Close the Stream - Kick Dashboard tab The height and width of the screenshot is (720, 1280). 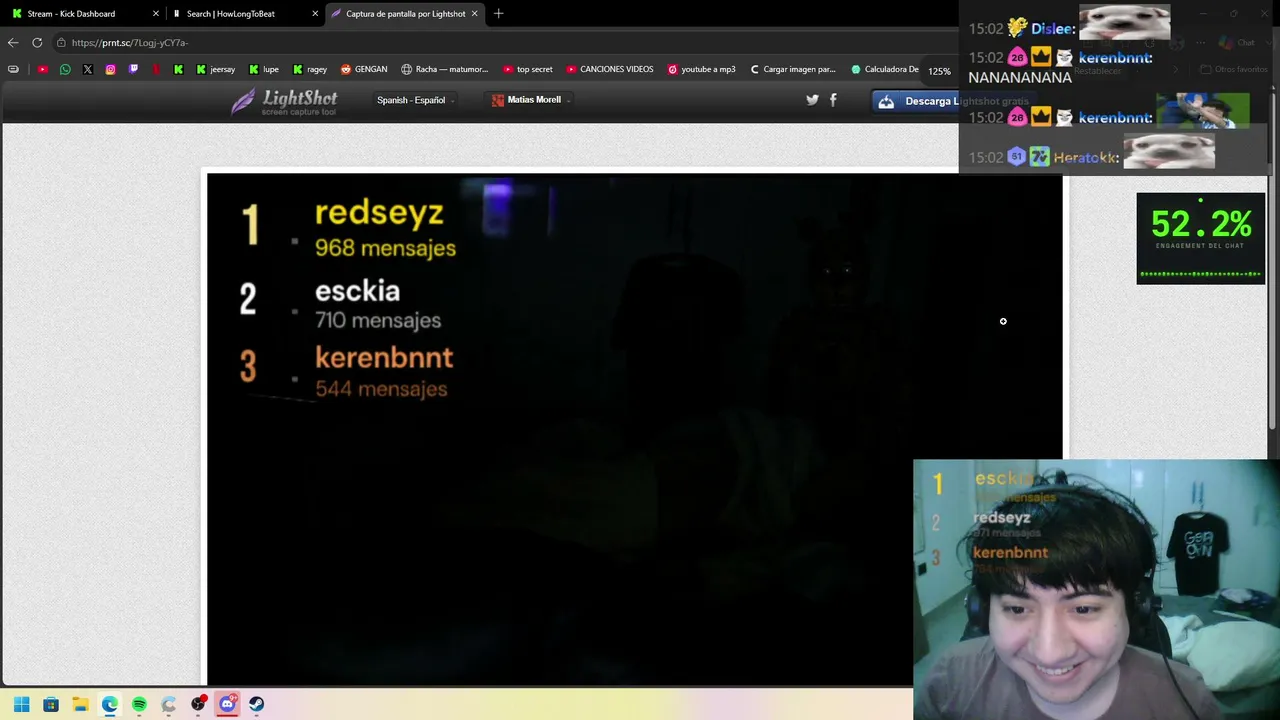[x=156, y=14]
